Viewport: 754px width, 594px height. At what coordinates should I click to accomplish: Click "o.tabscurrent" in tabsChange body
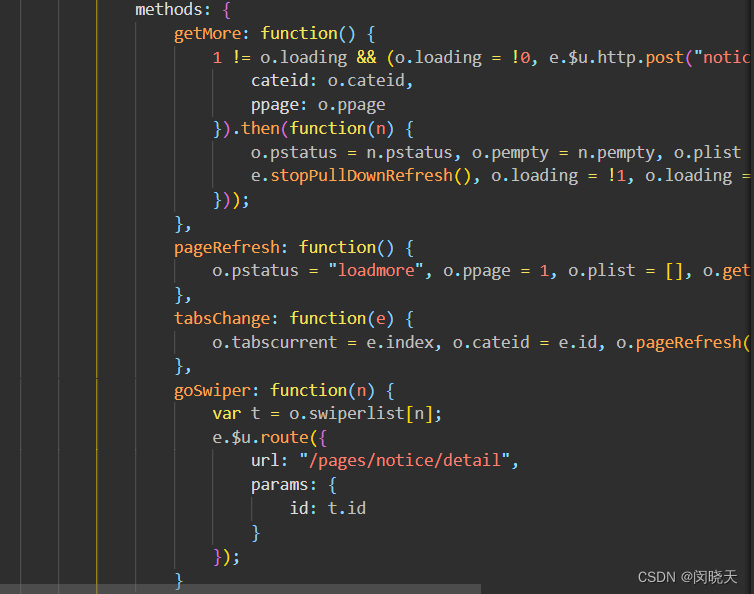tap(275, 342)
